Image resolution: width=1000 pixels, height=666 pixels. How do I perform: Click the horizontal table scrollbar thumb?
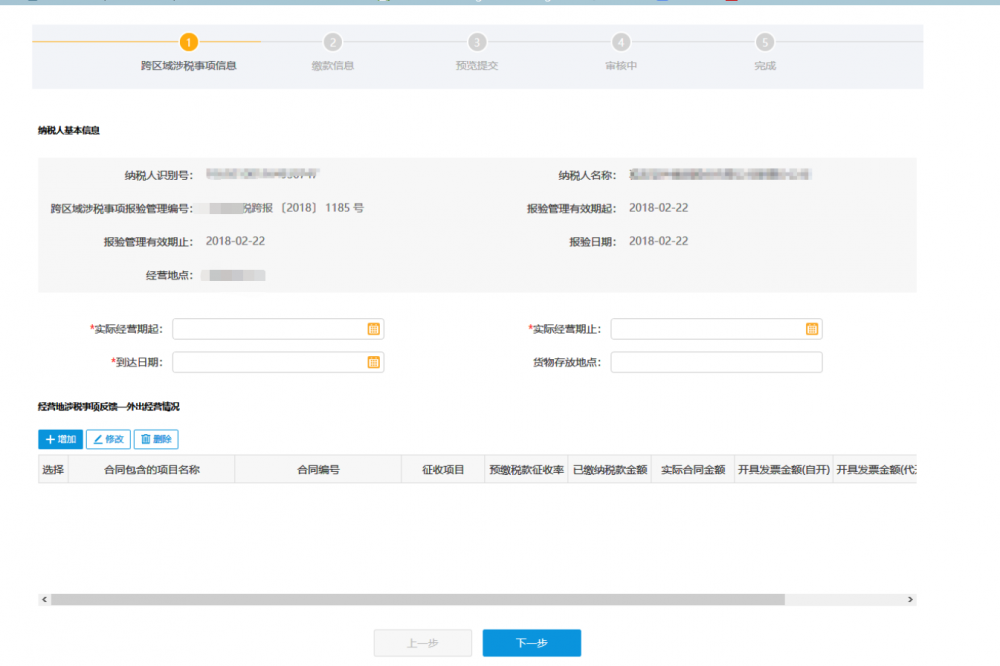[x=417, y=599]
